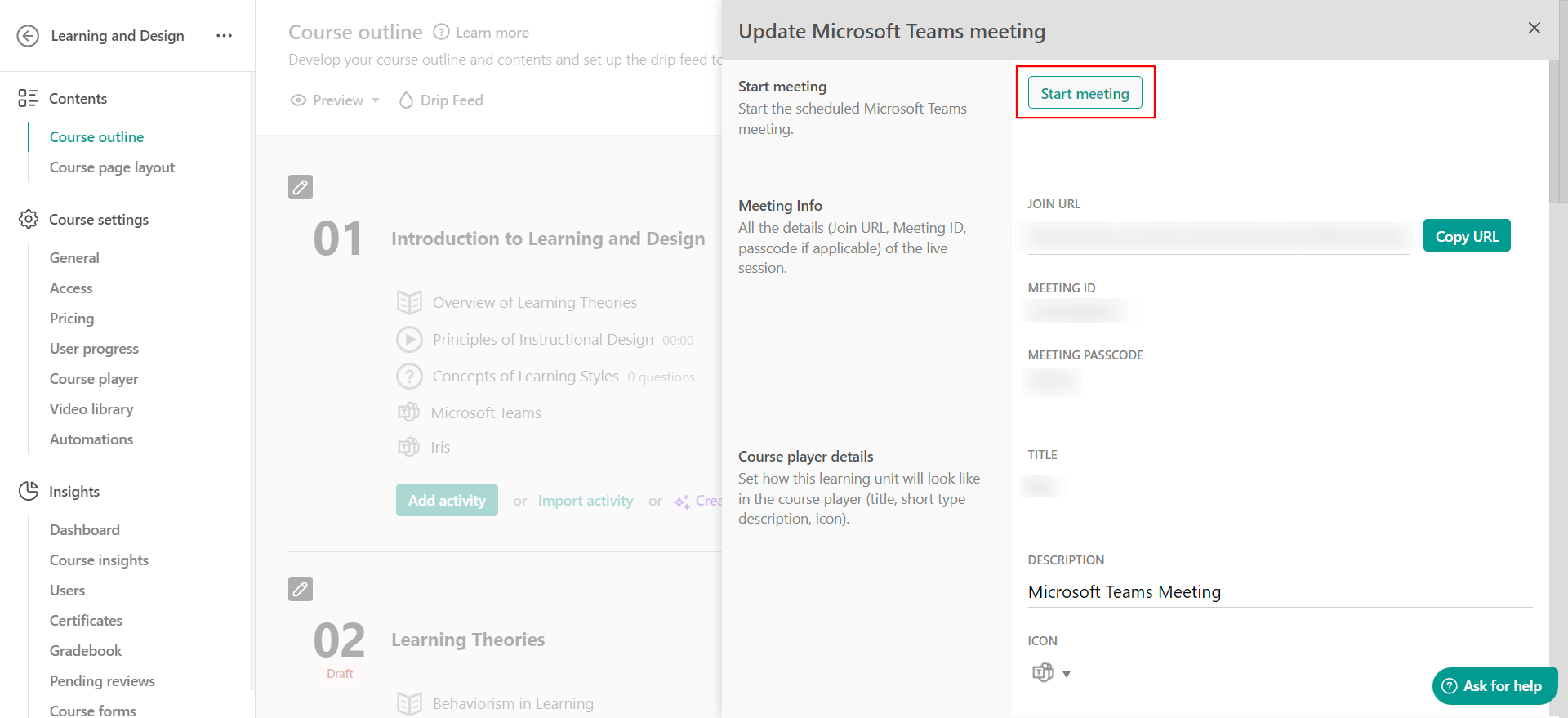Click the Course settings heading
Viewport: 1568px width, 718px height.
99,220
